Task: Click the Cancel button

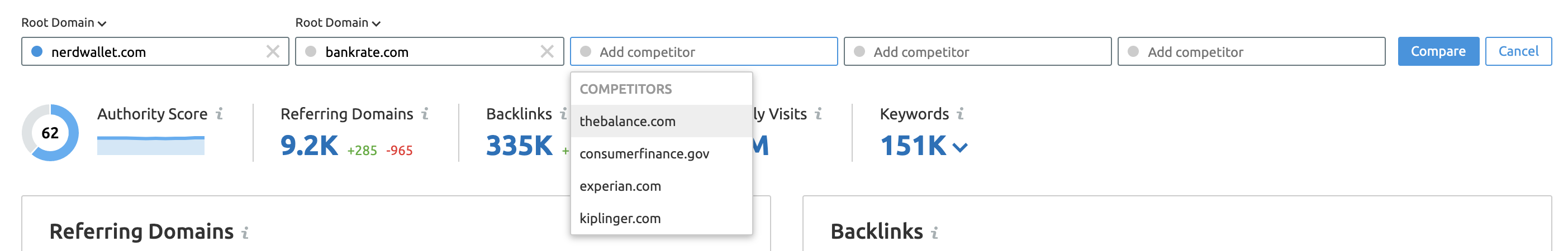Action: pos(1518,52)
